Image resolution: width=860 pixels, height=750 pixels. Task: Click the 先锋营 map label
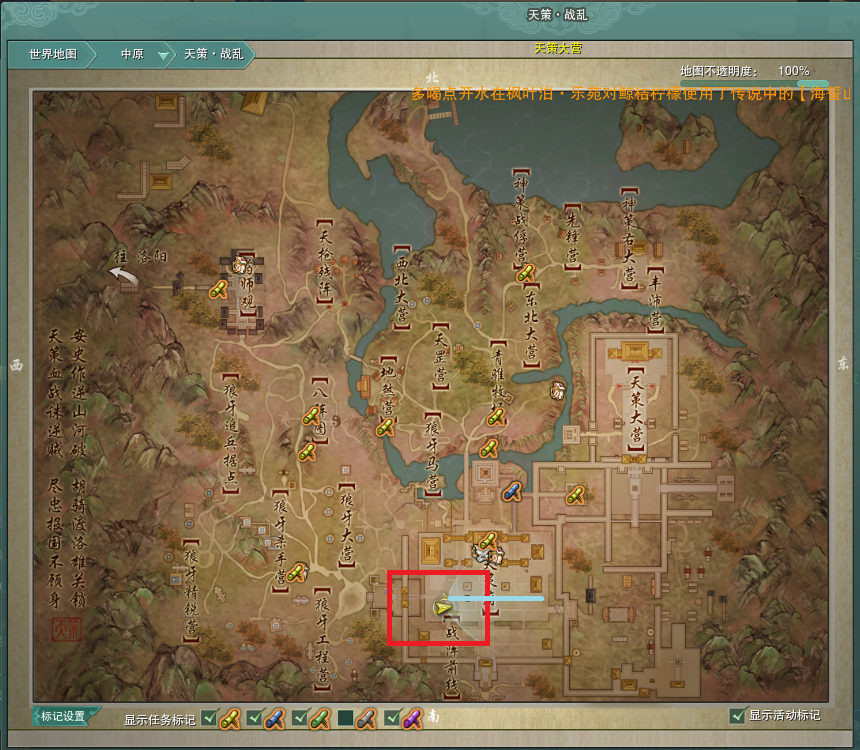tap(572, 237)
